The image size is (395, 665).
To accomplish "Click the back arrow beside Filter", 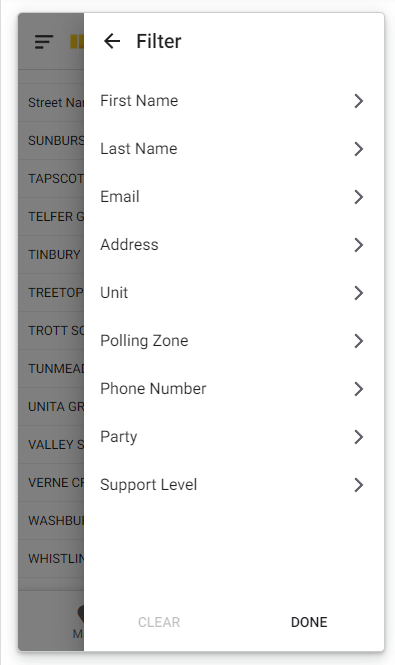I will pos(112,41).
